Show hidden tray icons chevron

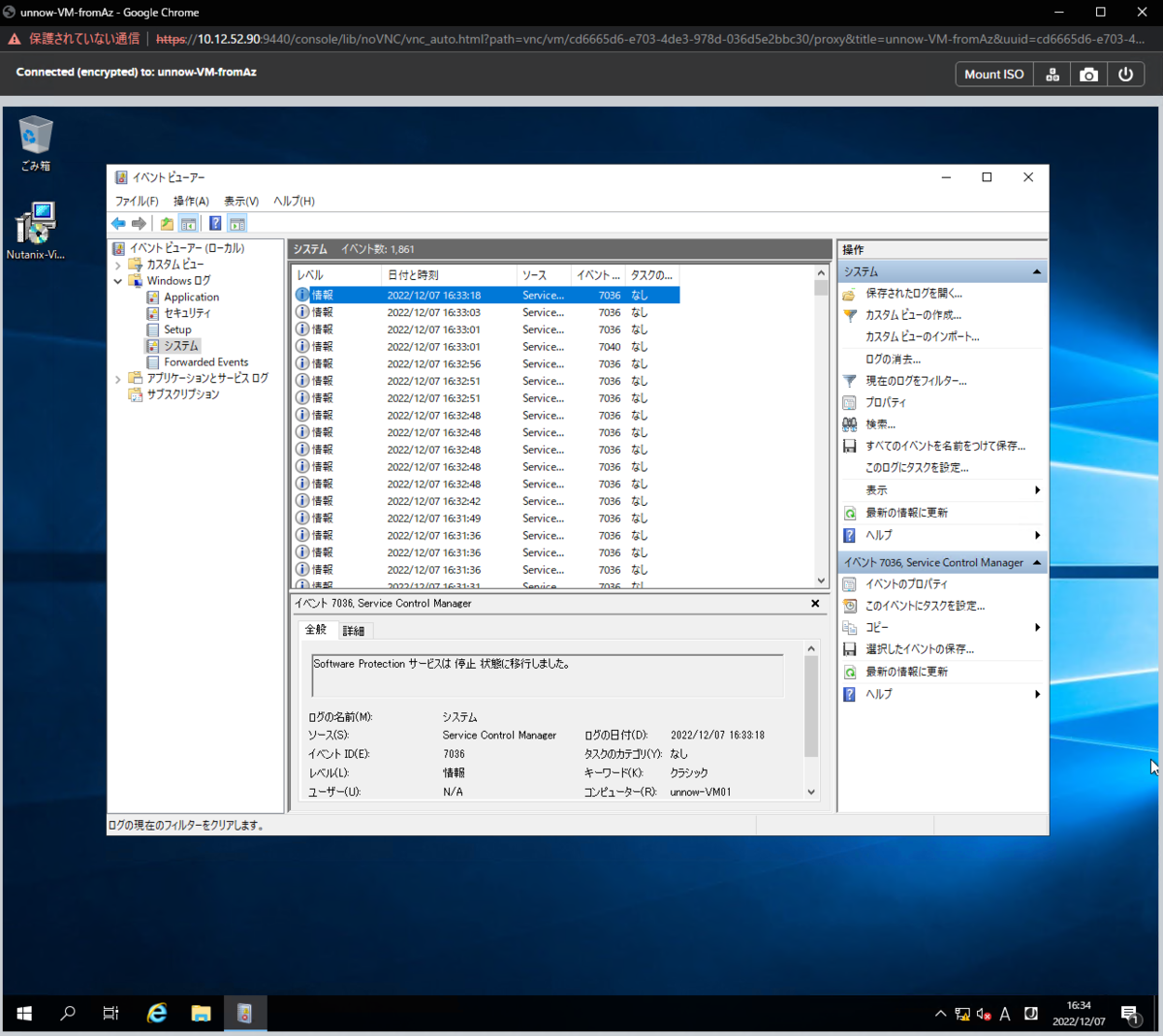pos(940,1014)
